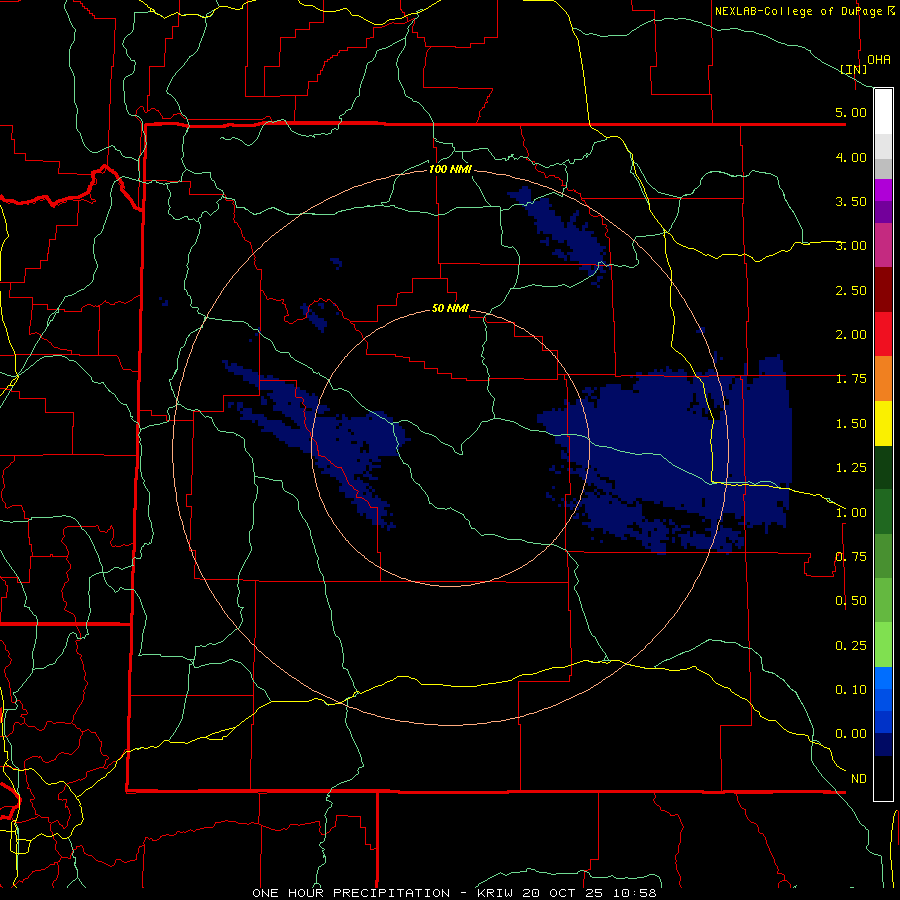Click the NEXLAB-College of DuPage label
Screen dimensions: 900x900
coord(798,11)
